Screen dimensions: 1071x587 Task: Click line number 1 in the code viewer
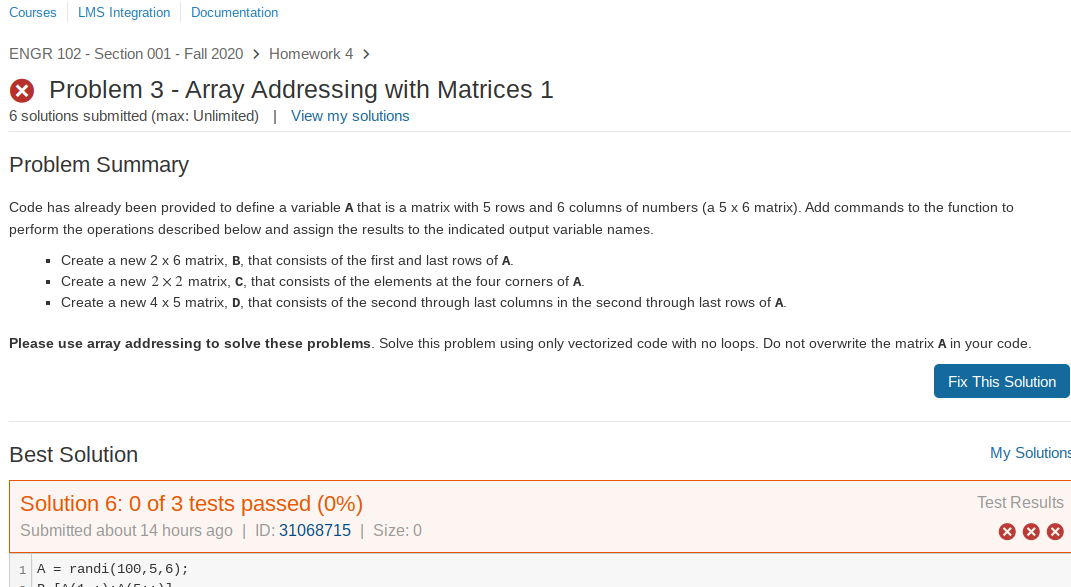[22, 568]
